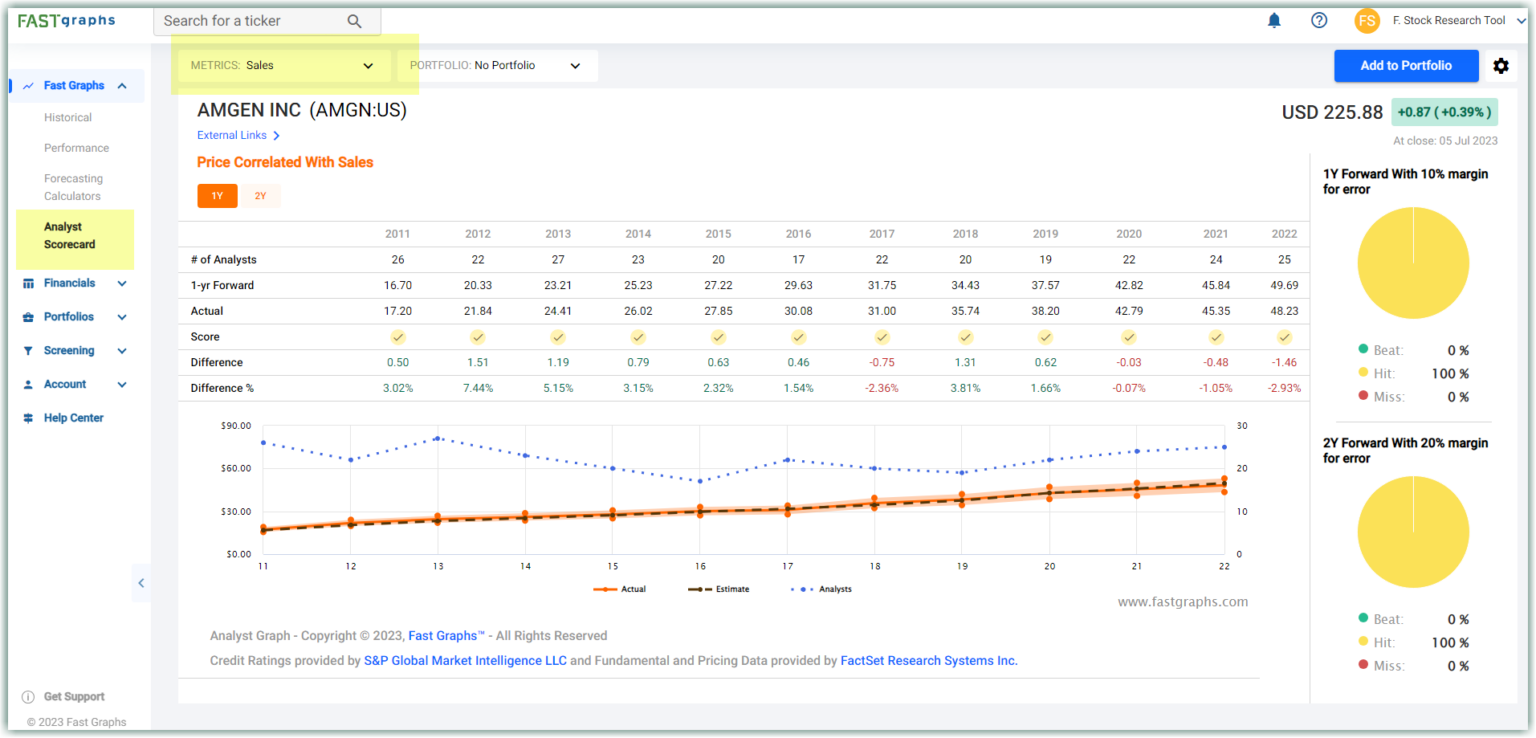Open the Metrics Sales dropdown
Image resolution: width=1536 pixels, height=738 pixels.
click(x=284, y=66)
